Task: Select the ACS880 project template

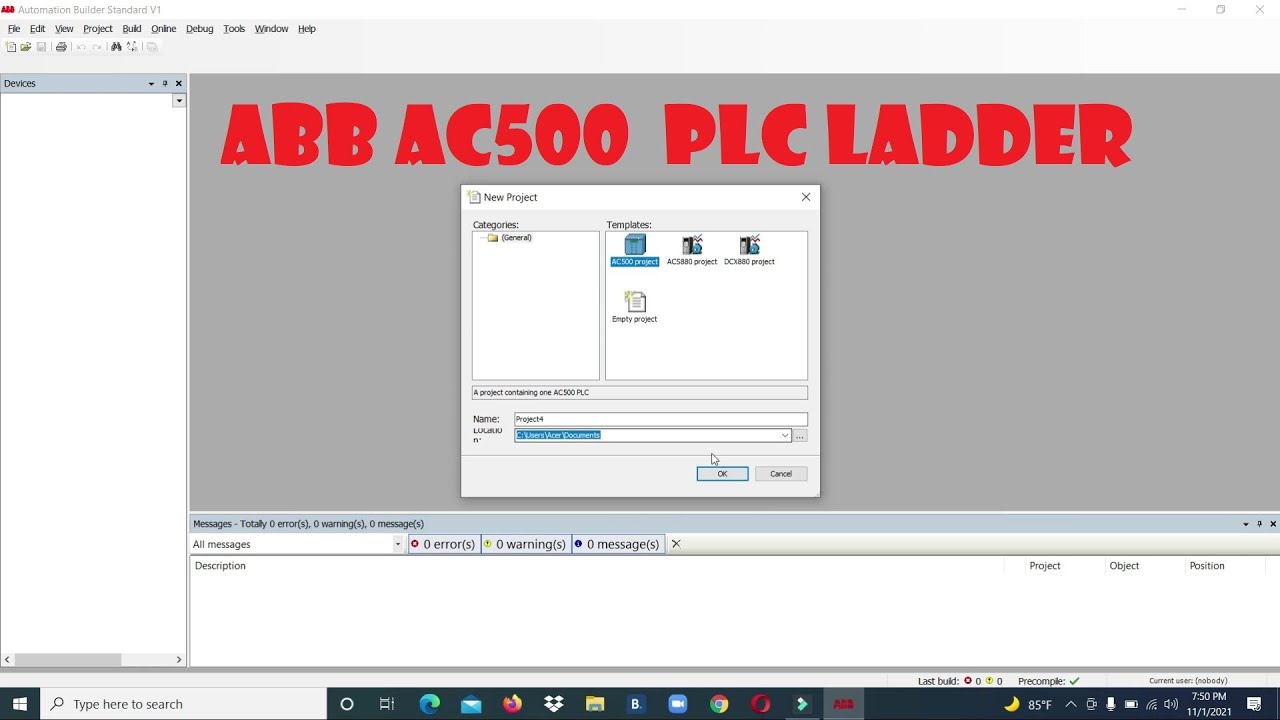Action: (692, 251)
